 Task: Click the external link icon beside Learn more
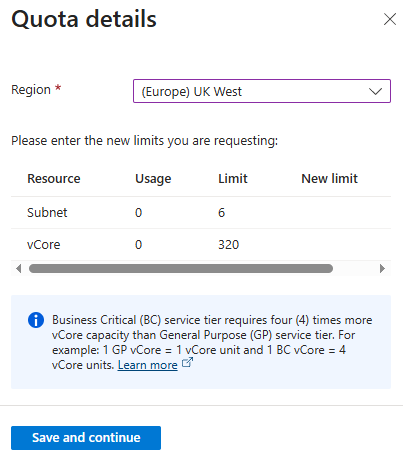point(187,362)
